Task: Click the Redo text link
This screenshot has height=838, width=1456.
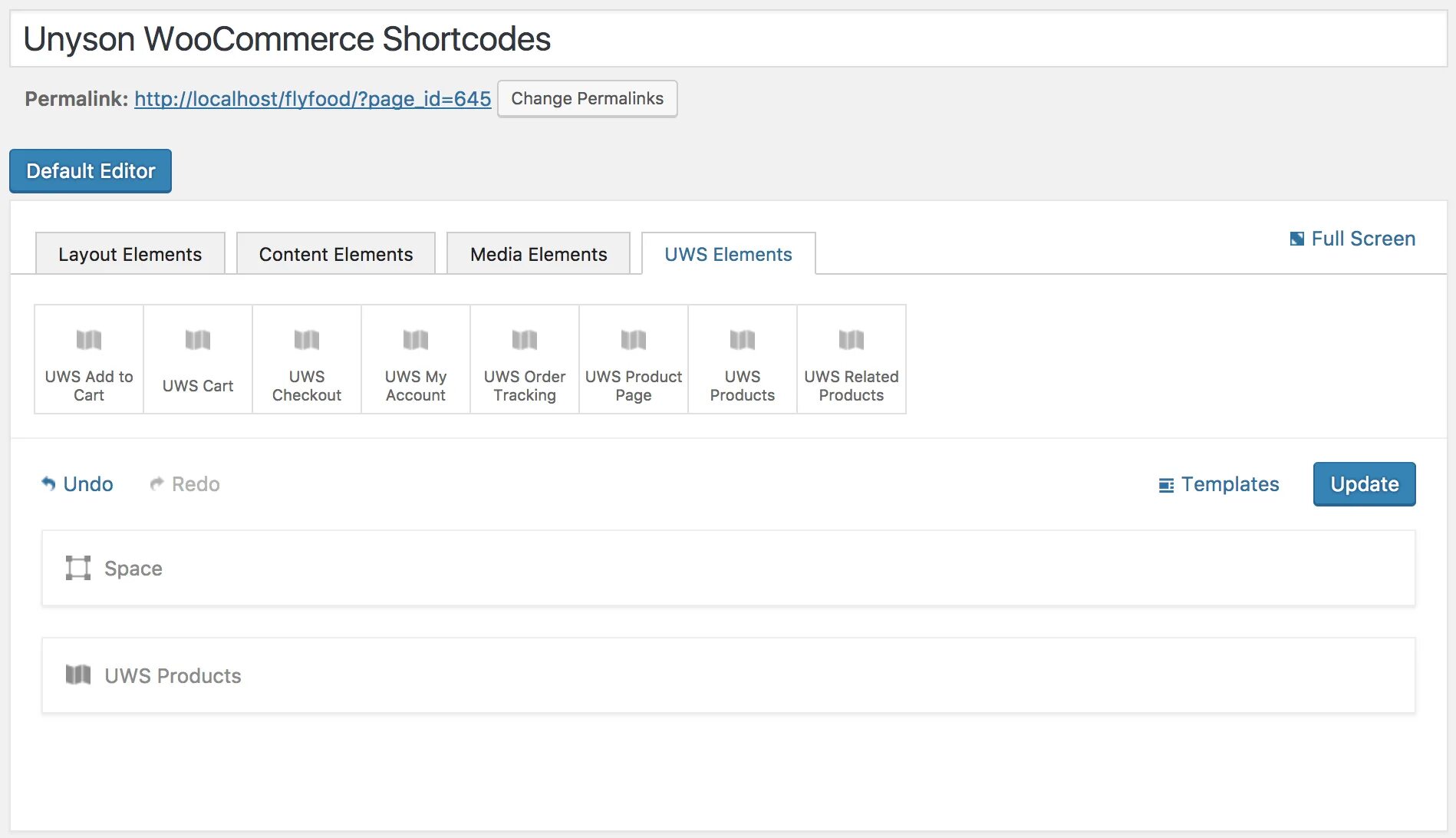Action: 196,484
